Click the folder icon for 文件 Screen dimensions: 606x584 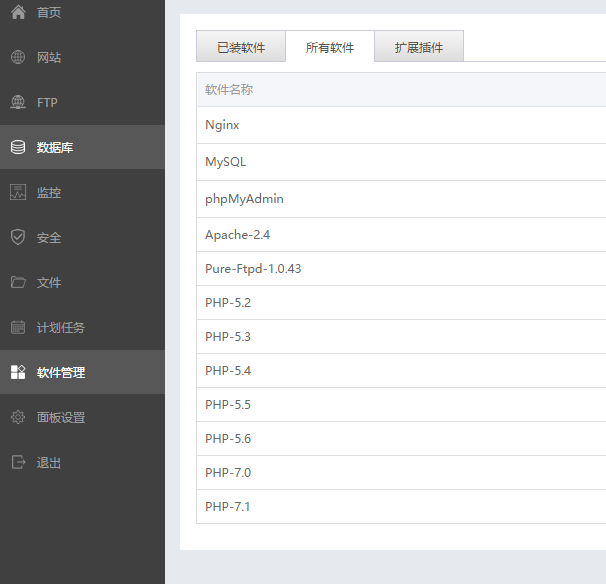[x=18, y=282]
